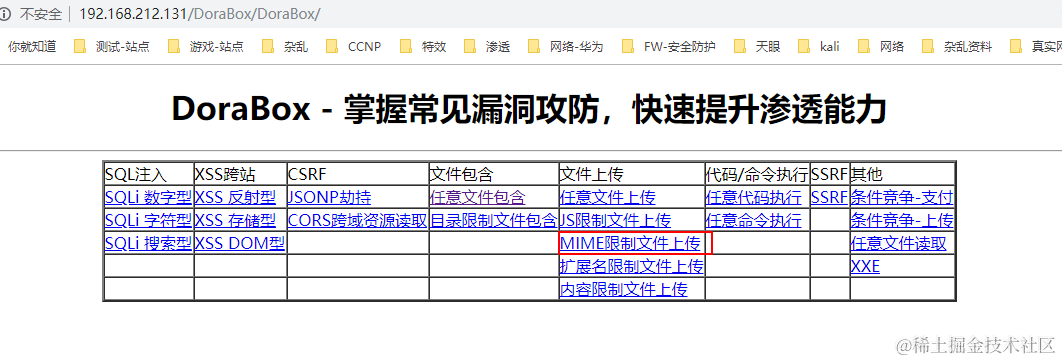The width and height of the screenshot is (1062, 362).
Task: Open the 内容限制文件上传 link
Action: click(x=624, y=289)
